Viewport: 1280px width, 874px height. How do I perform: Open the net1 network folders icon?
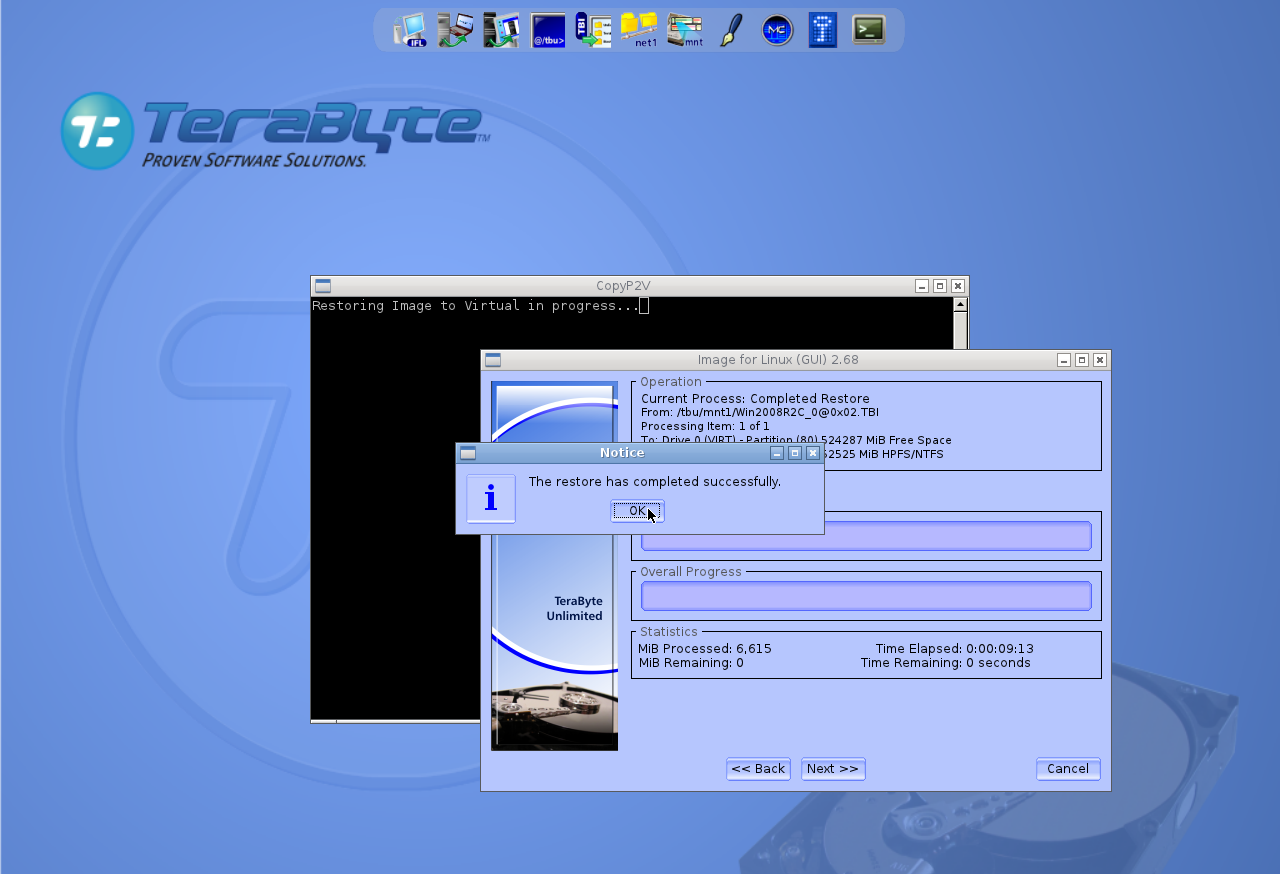tap(640, 30)
